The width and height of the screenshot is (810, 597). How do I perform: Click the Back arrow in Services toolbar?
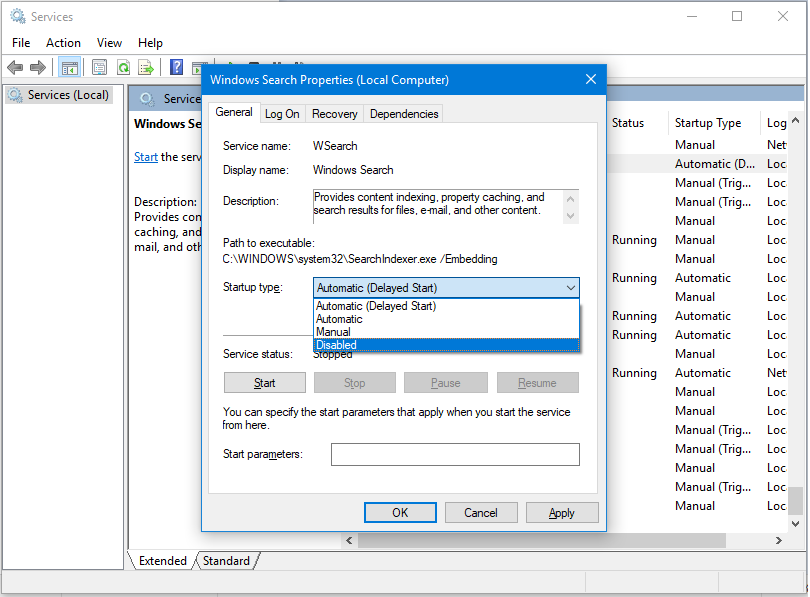15,67
